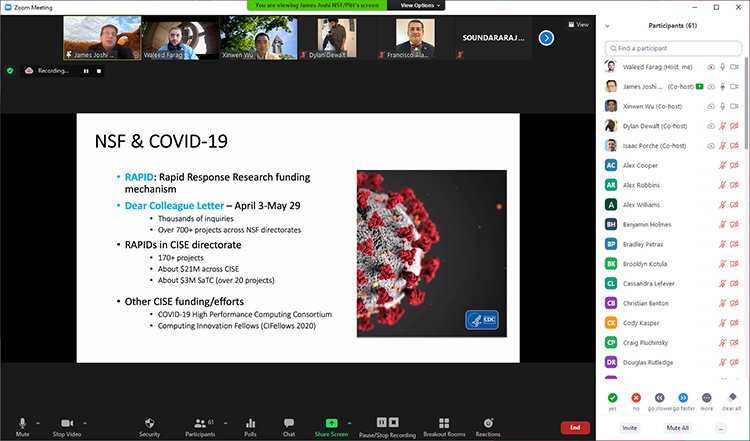Viewport: 750px width, 441px height.
Task: Select Xinwen Wu's video thumbnail
Action: [258, 38]
